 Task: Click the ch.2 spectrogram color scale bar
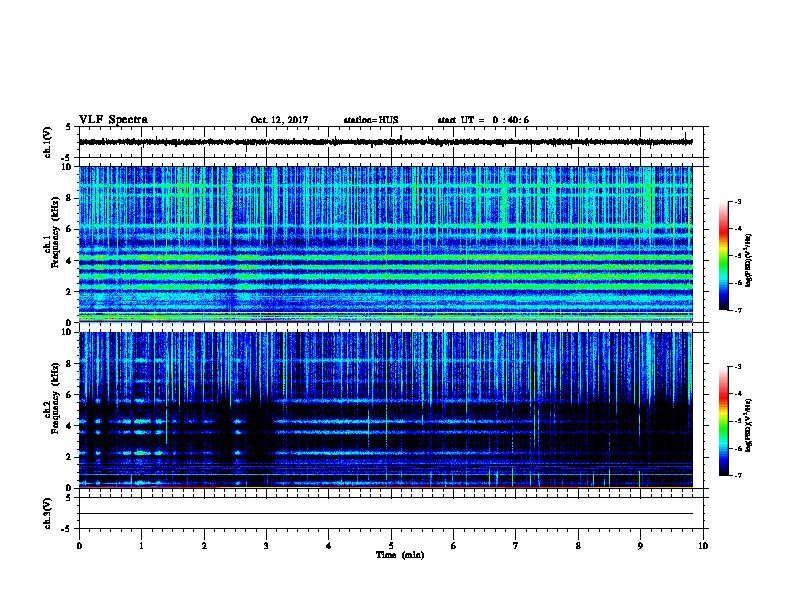click(723, 421)
